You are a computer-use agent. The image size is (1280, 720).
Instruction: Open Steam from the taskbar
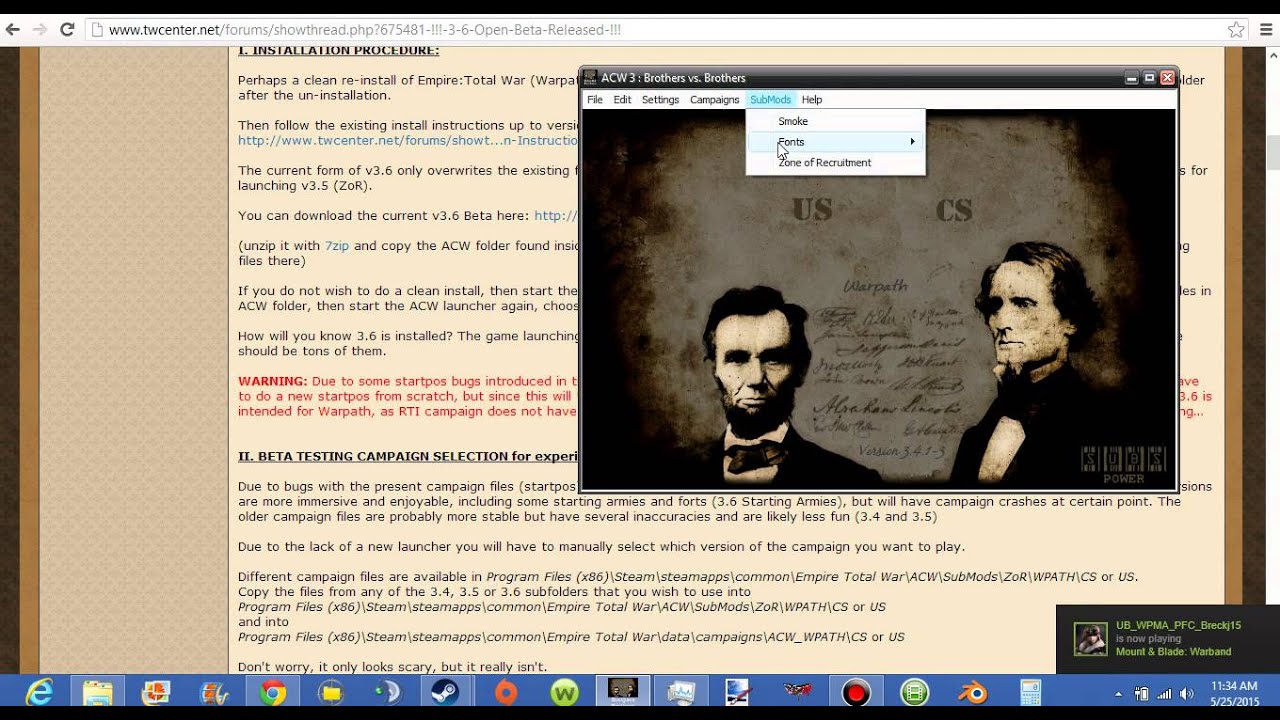click(x=446, y=692)
